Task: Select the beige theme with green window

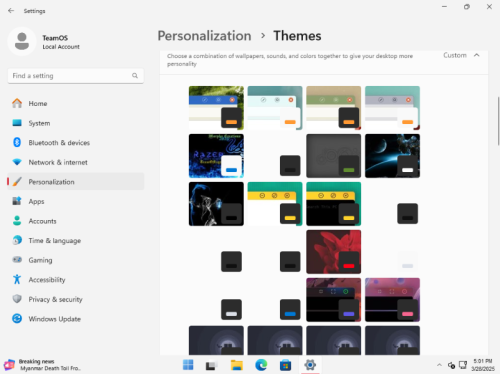Action: pos(333,108)
